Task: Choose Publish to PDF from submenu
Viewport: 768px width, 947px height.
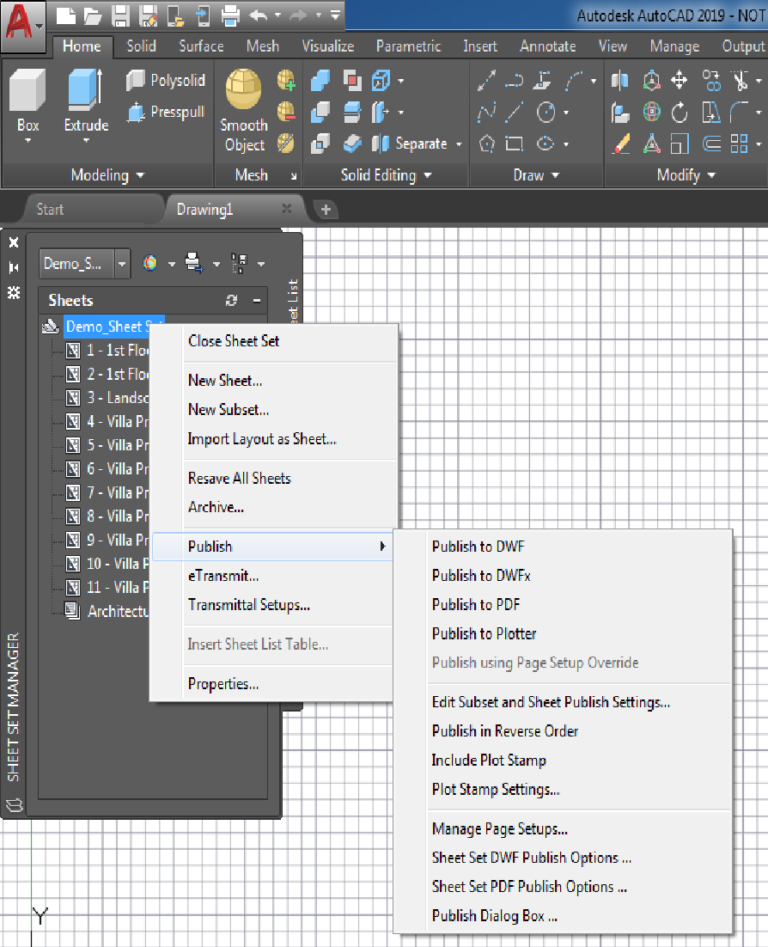Action: (476, 605)
